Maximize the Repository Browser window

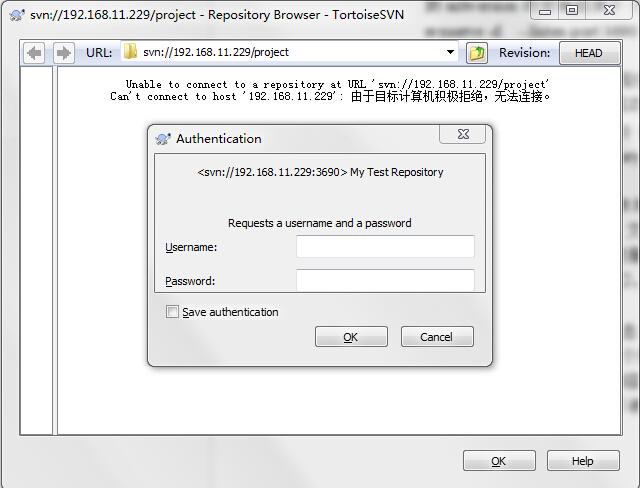click(572, 10)
